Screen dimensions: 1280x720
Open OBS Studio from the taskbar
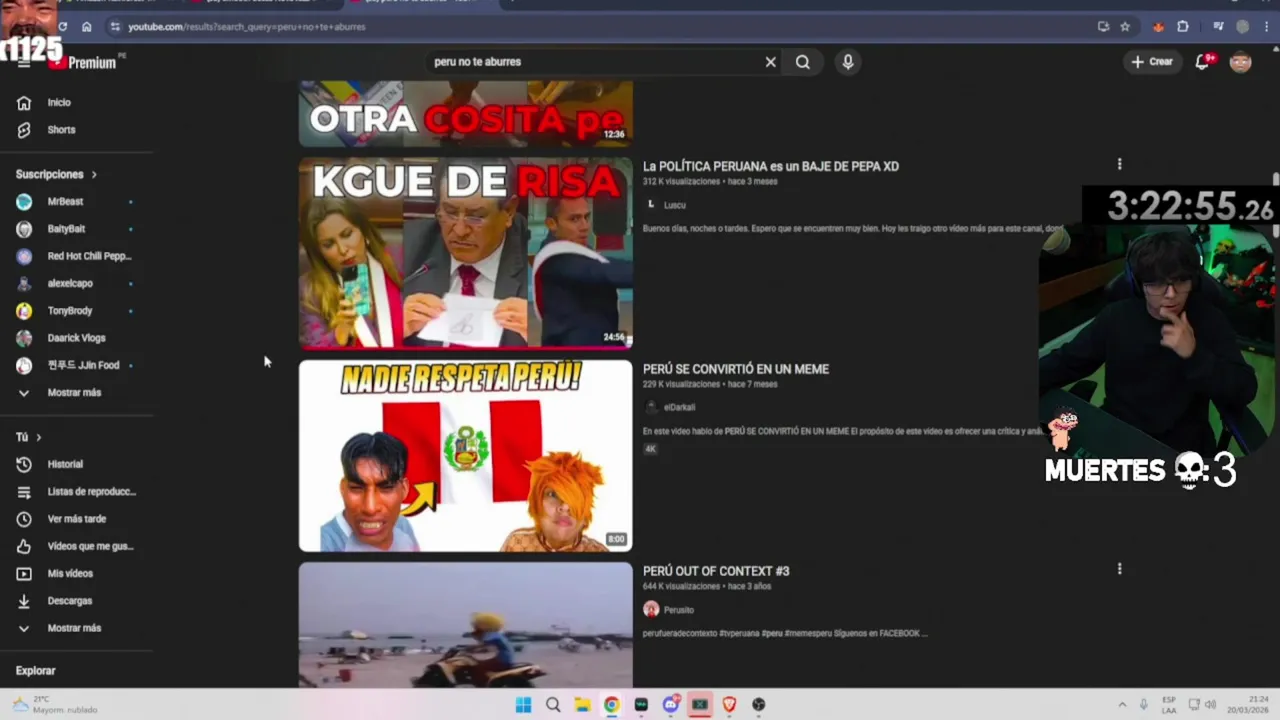click(x=759, y=705)
